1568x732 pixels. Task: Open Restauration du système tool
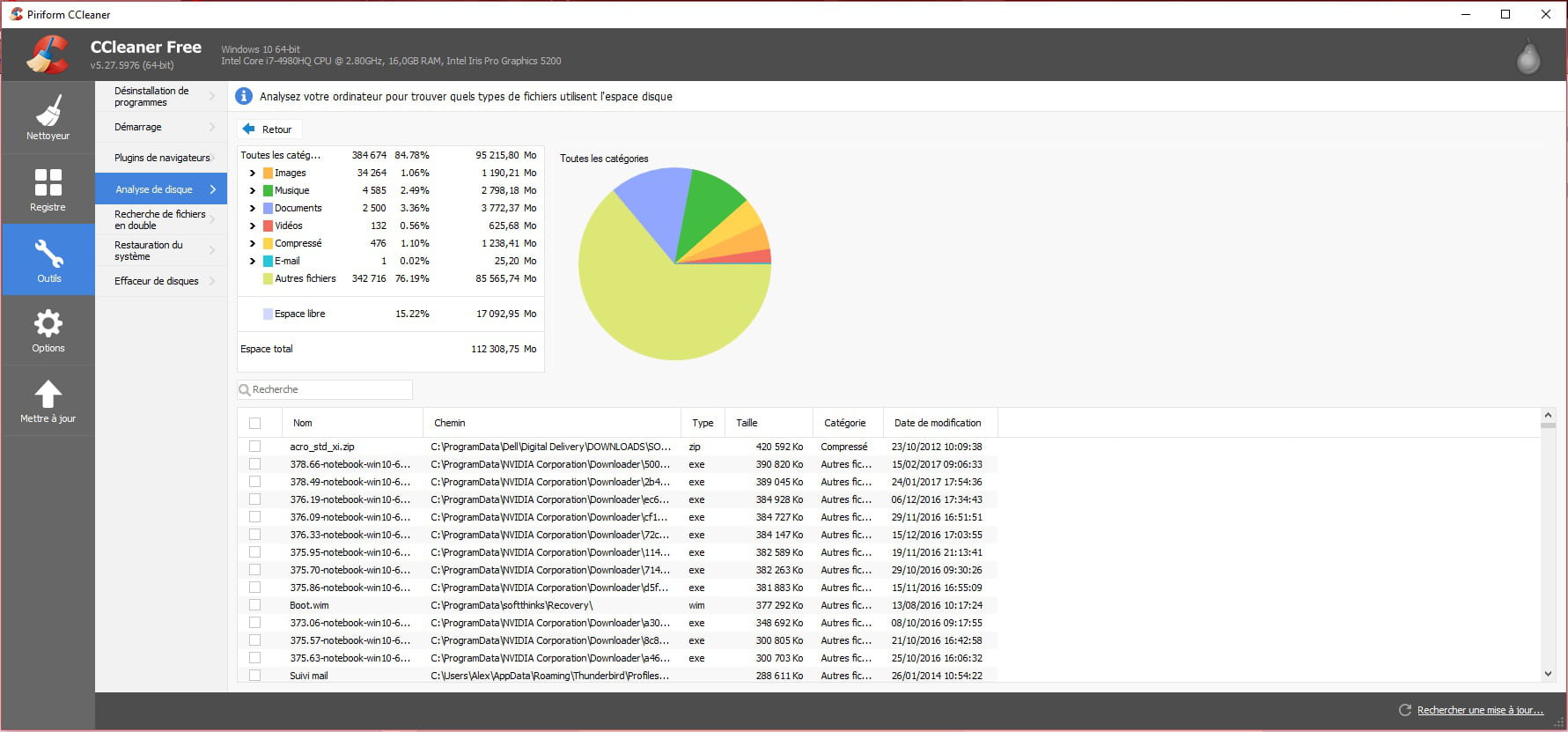point(161,250)
